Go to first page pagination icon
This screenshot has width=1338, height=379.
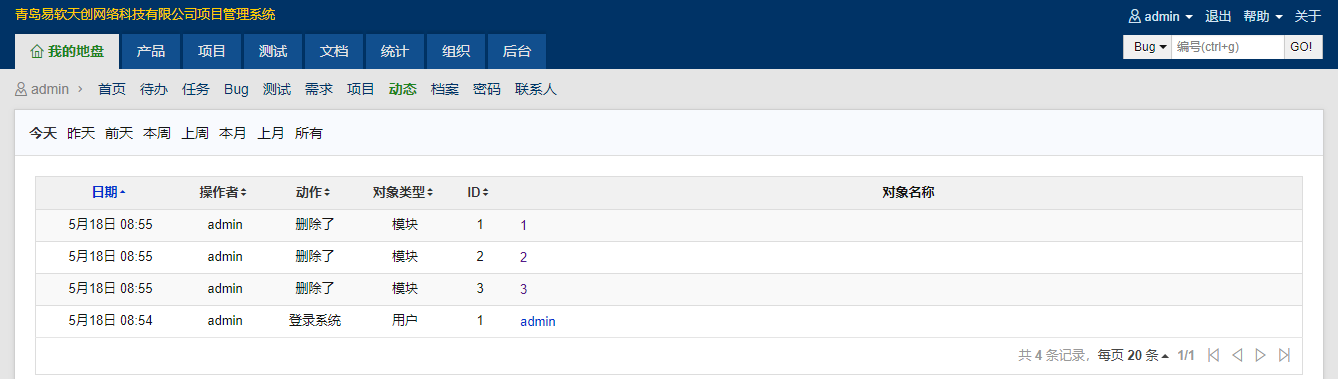(1213, 355)
